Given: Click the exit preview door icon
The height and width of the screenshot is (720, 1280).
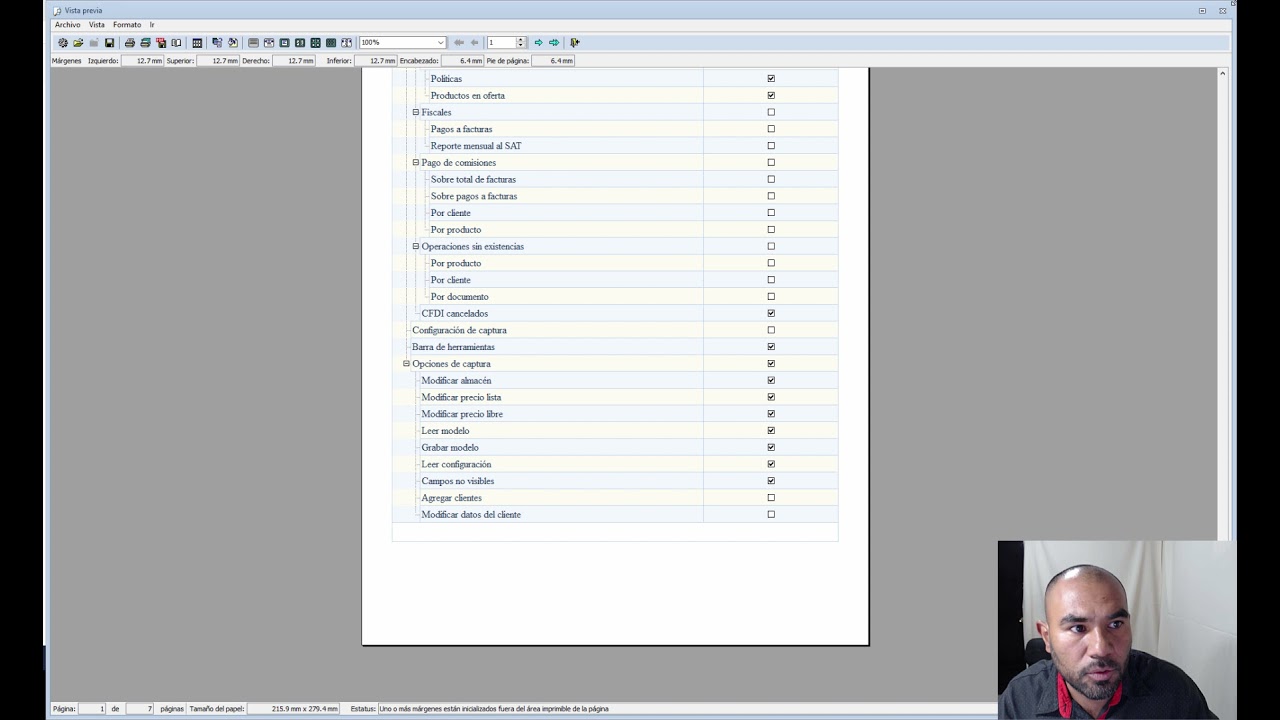Looking at the screenshot, I should click(574, 43).
